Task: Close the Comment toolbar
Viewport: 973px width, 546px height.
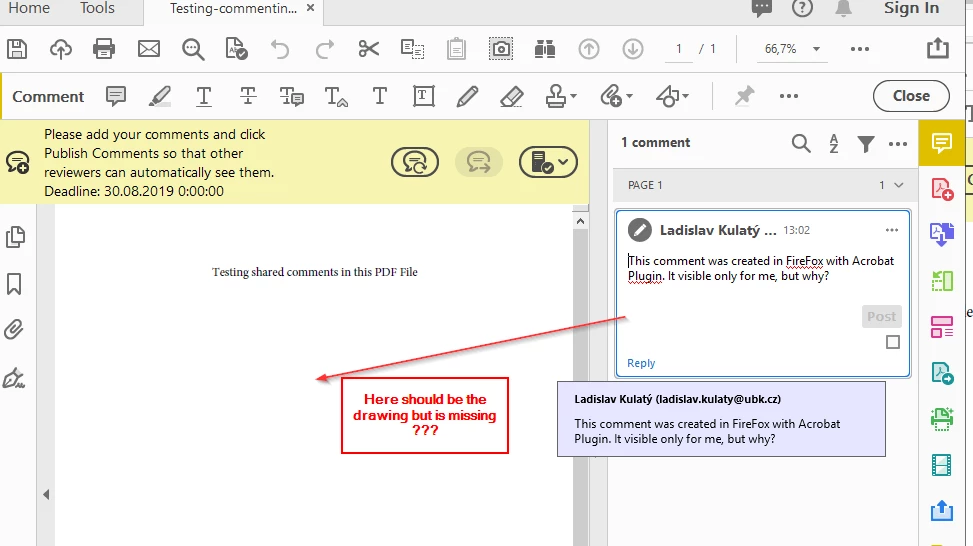Action: (911, 96)
